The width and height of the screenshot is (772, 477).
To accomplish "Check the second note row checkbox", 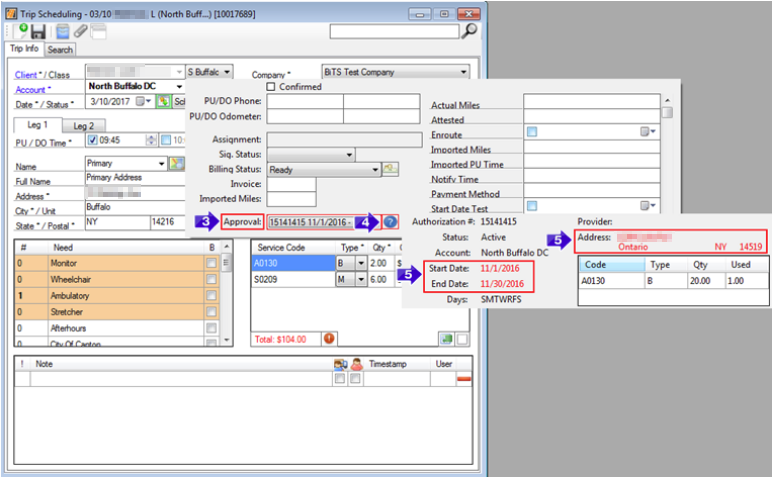I will pyautogui.click(x=355, y=379).
